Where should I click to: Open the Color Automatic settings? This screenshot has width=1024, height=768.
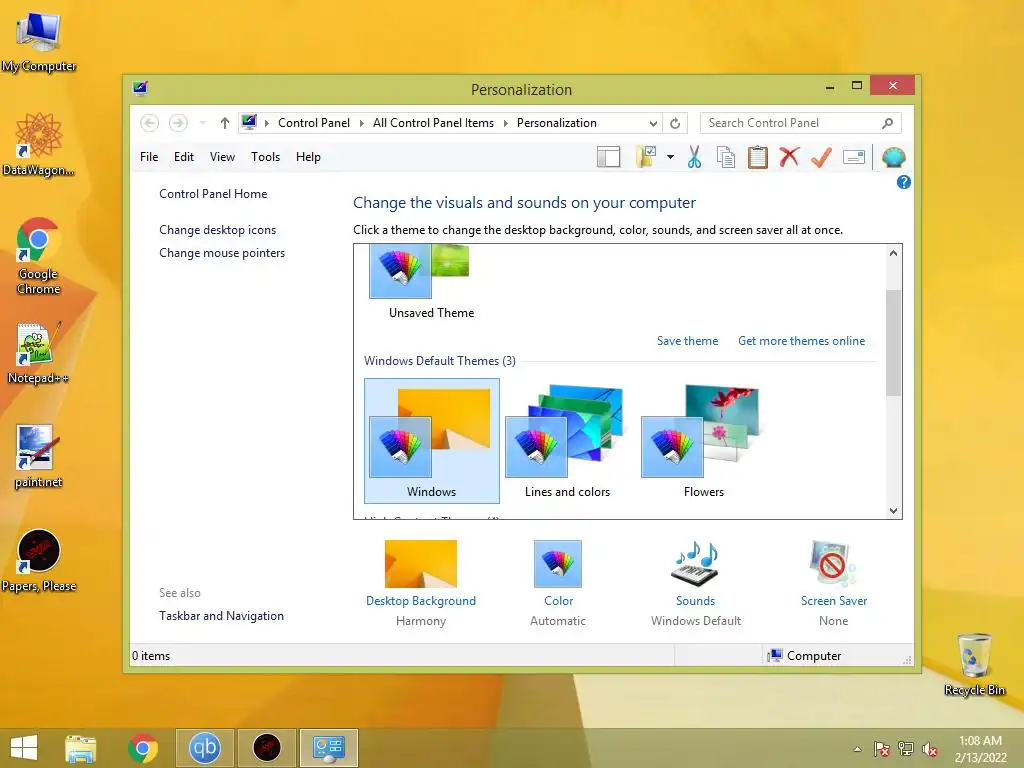point(558,583)
